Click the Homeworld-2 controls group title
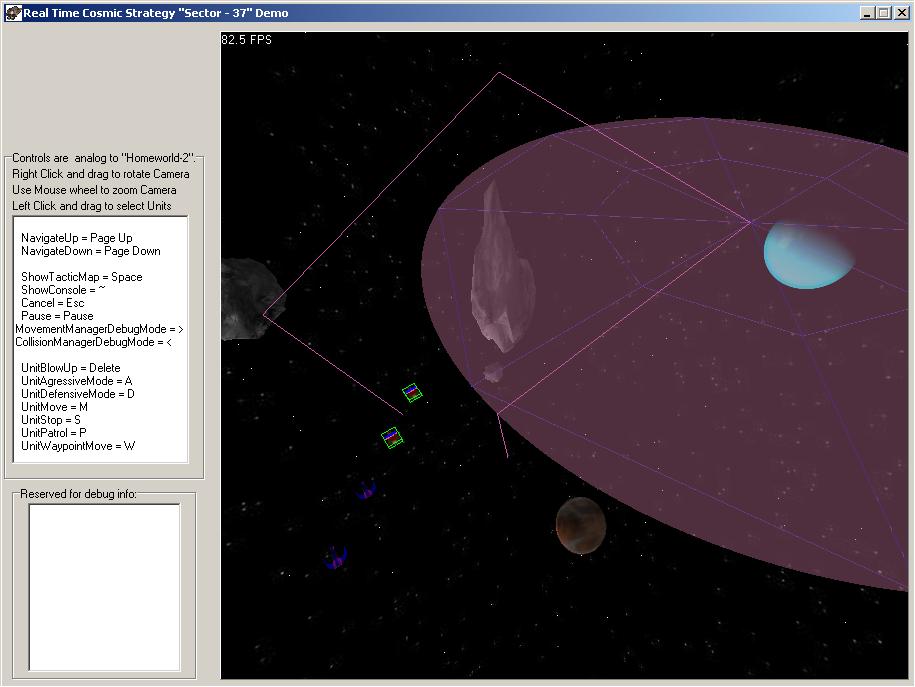The image size is (915, 687). point(104,158)
